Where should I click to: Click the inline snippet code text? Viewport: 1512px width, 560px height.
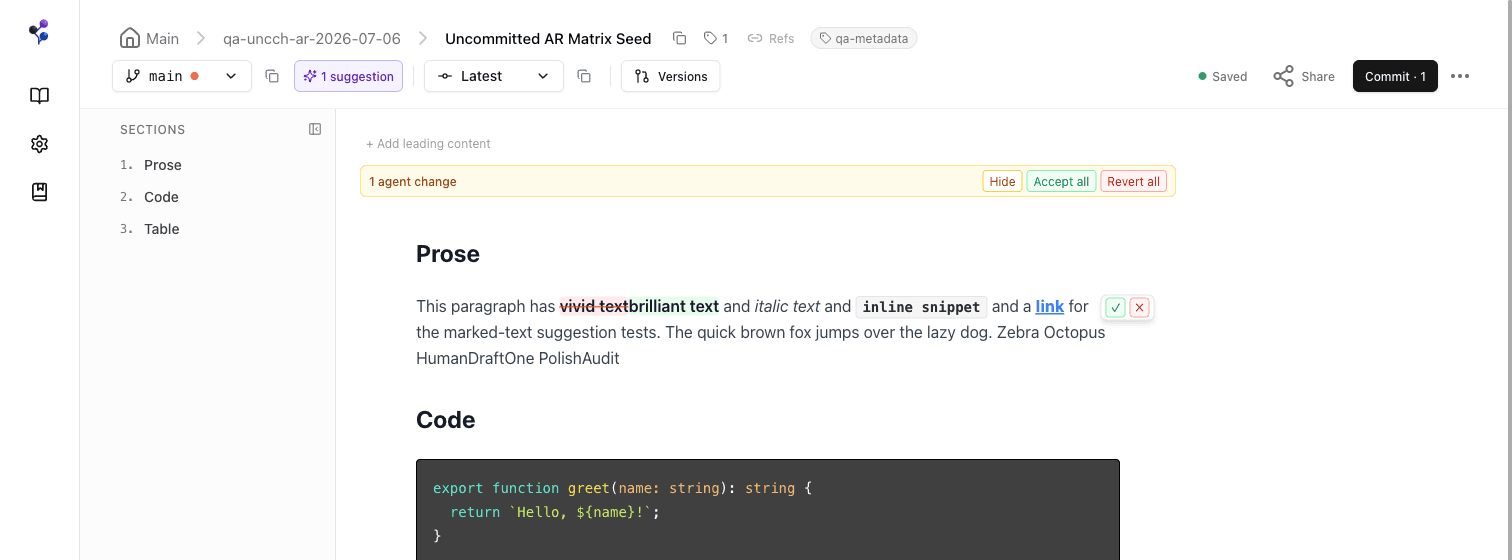(921, 307)
